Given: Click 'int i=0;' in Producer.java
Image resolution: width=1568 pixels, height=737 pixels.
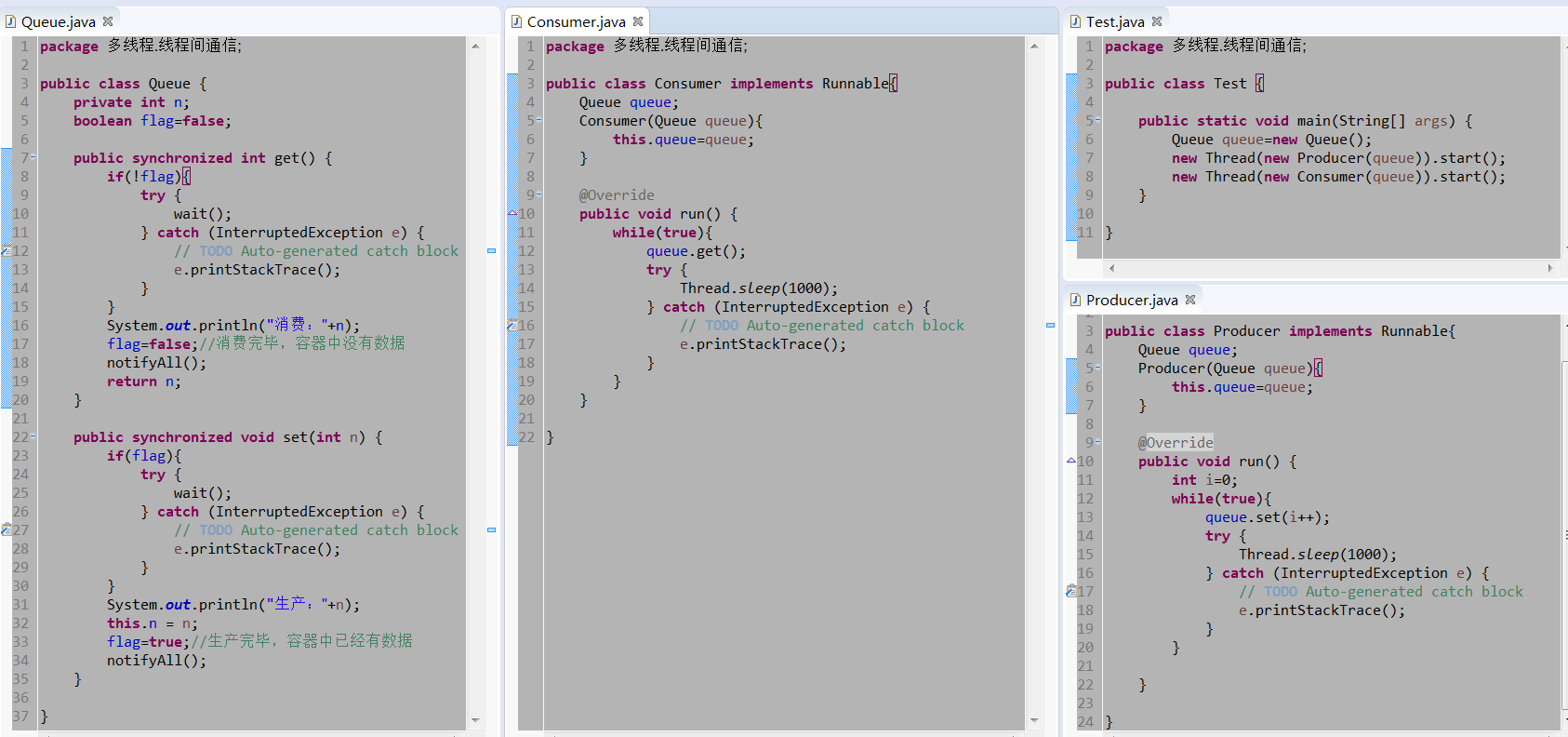Looking at the screenshot, I should pos(1204,479).
